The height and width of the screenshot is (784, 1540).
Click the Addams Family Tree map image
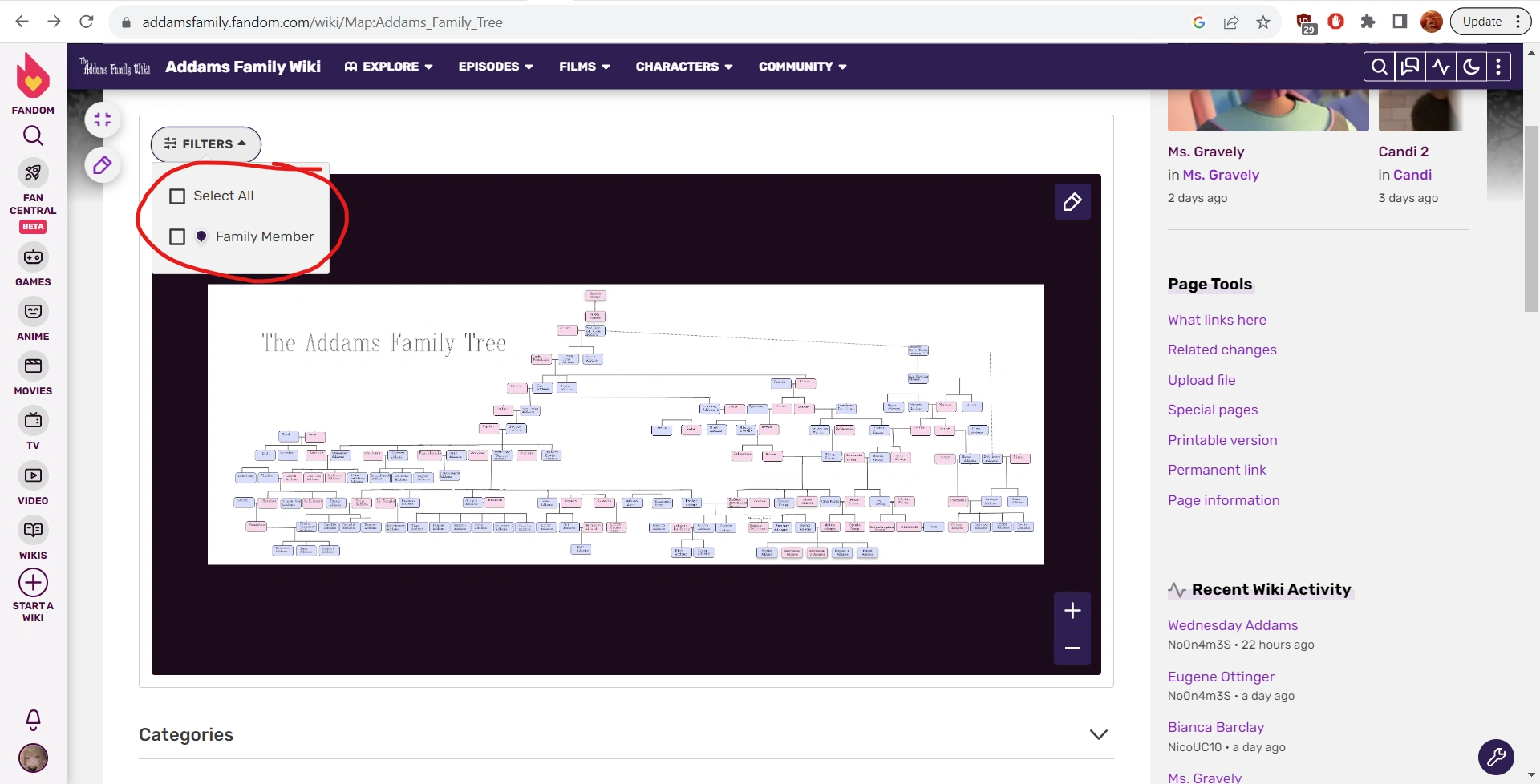click(626, 424)
